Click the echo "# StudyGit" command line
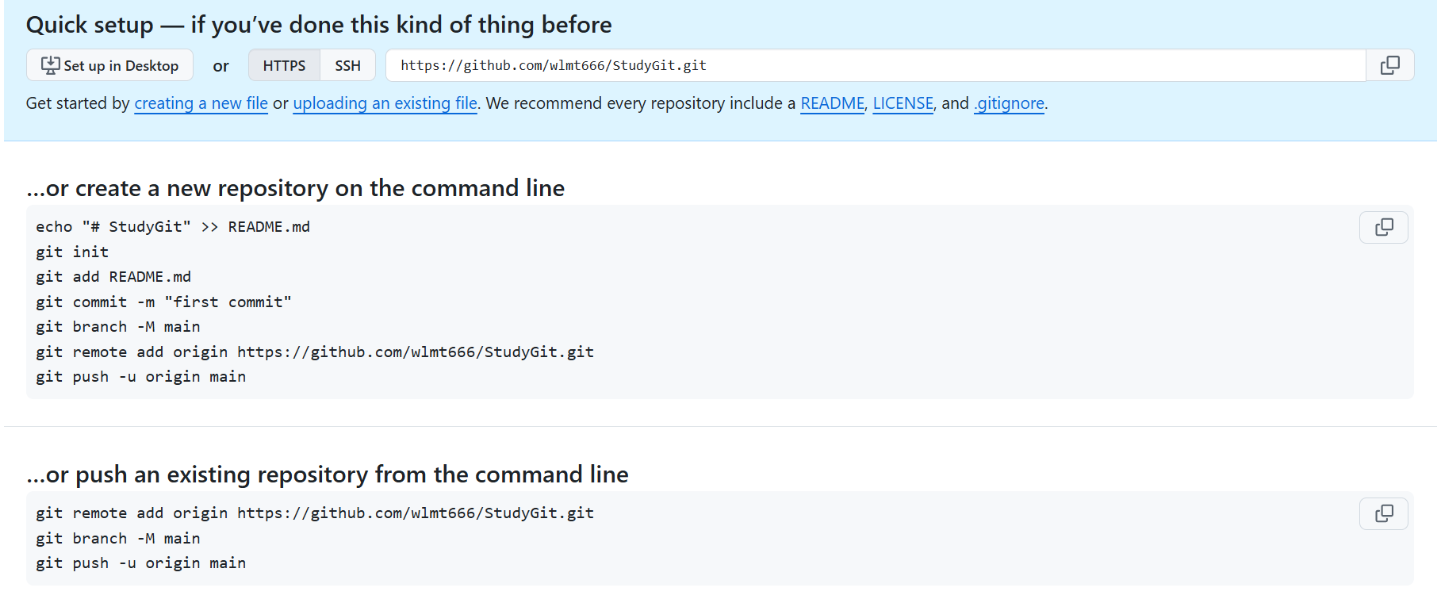 [x=173, y=227]
